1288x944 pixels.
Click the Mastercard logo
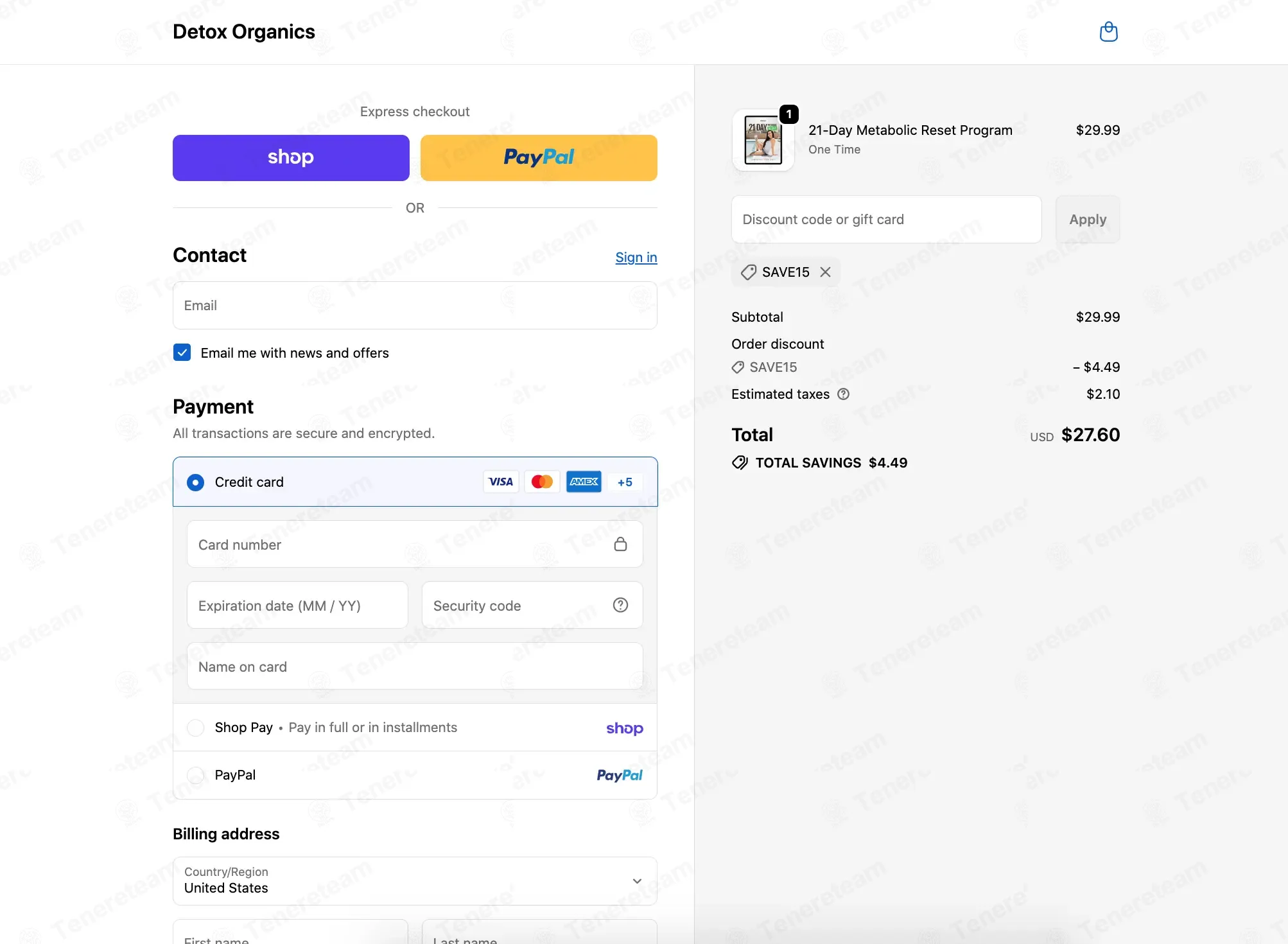(x=542, y=482)
